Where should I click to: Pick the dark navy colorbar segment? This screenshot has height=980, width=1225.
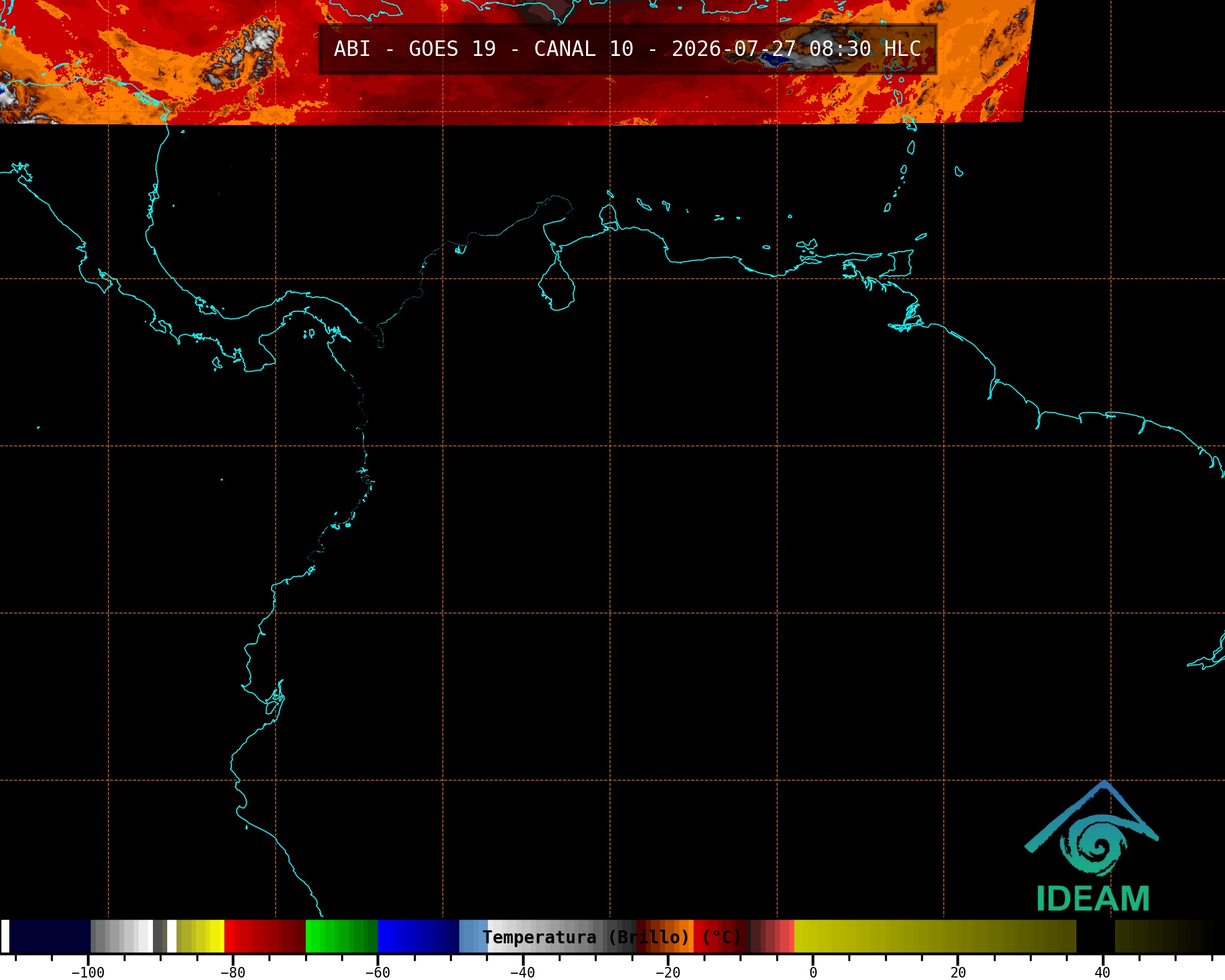tap(50, 936)
